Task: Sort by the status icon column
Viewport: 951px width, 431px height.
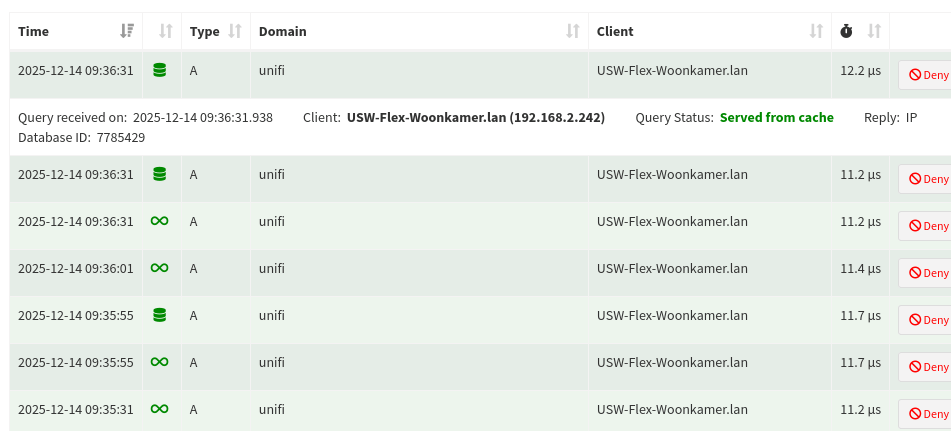Action: (166, 31)
